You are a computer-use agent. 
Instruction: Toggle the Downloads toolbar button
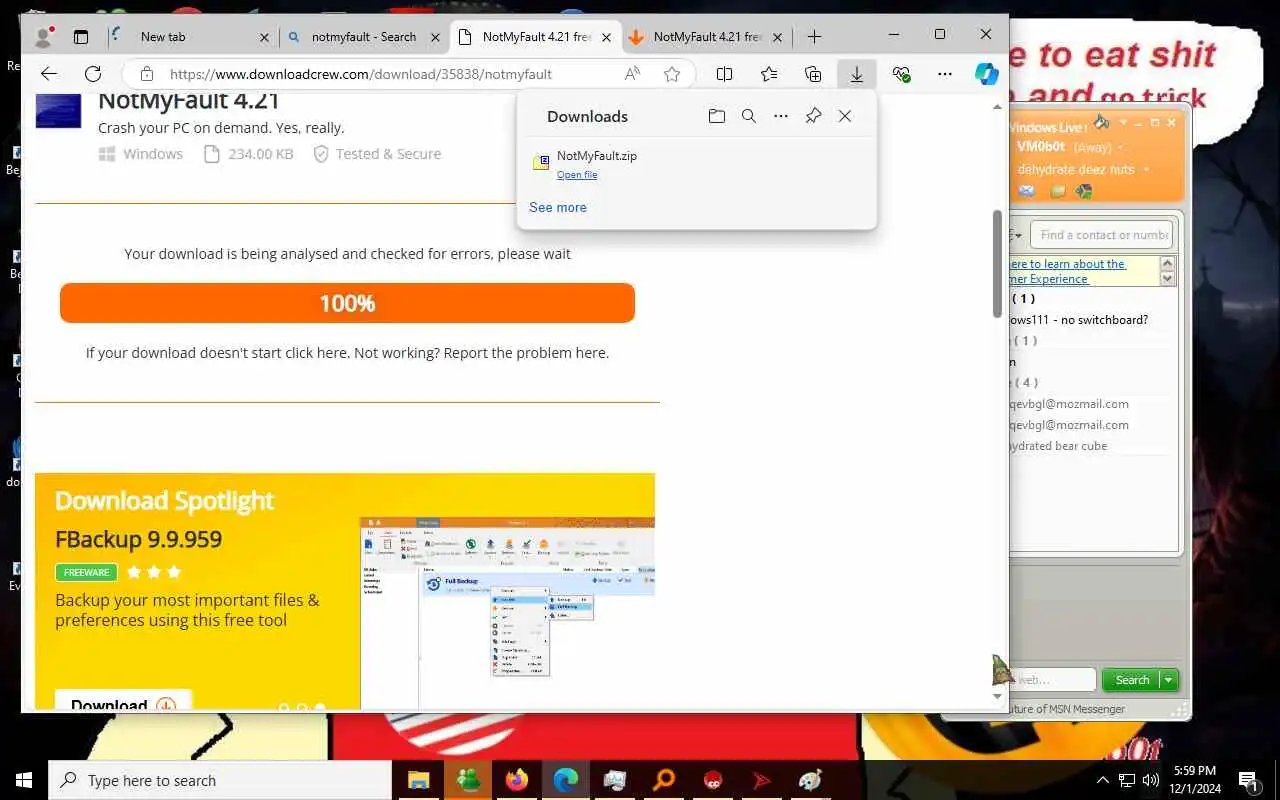(x=857, y=74)
